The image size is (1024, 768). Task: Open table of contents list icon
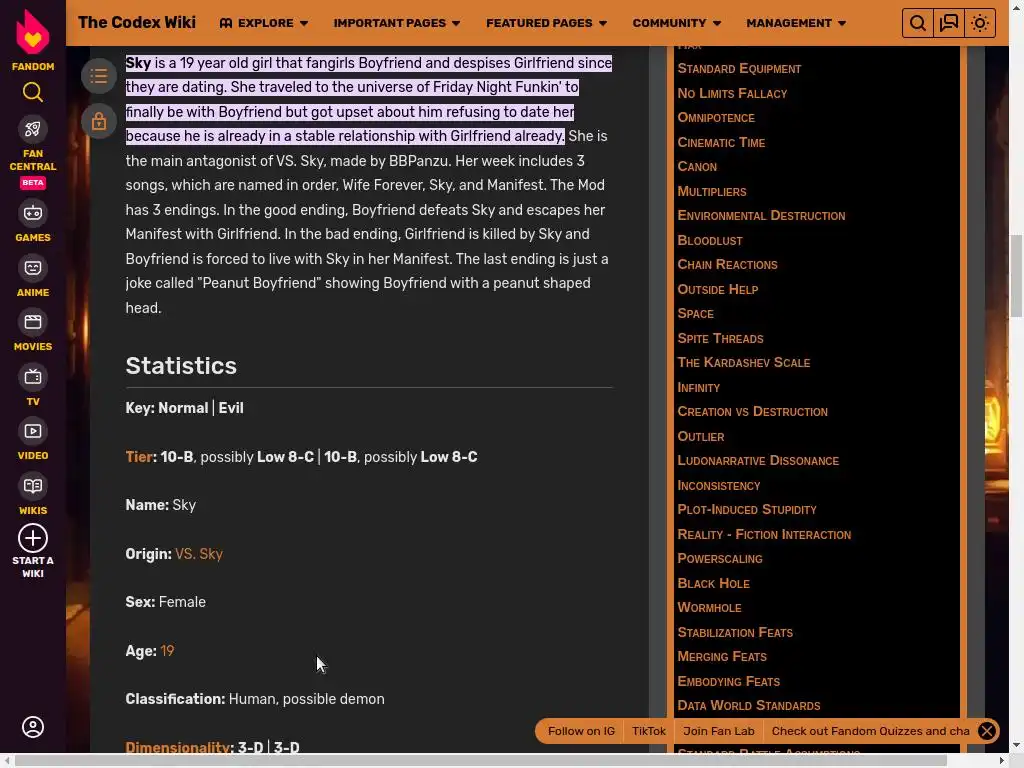tap(99, 76)
